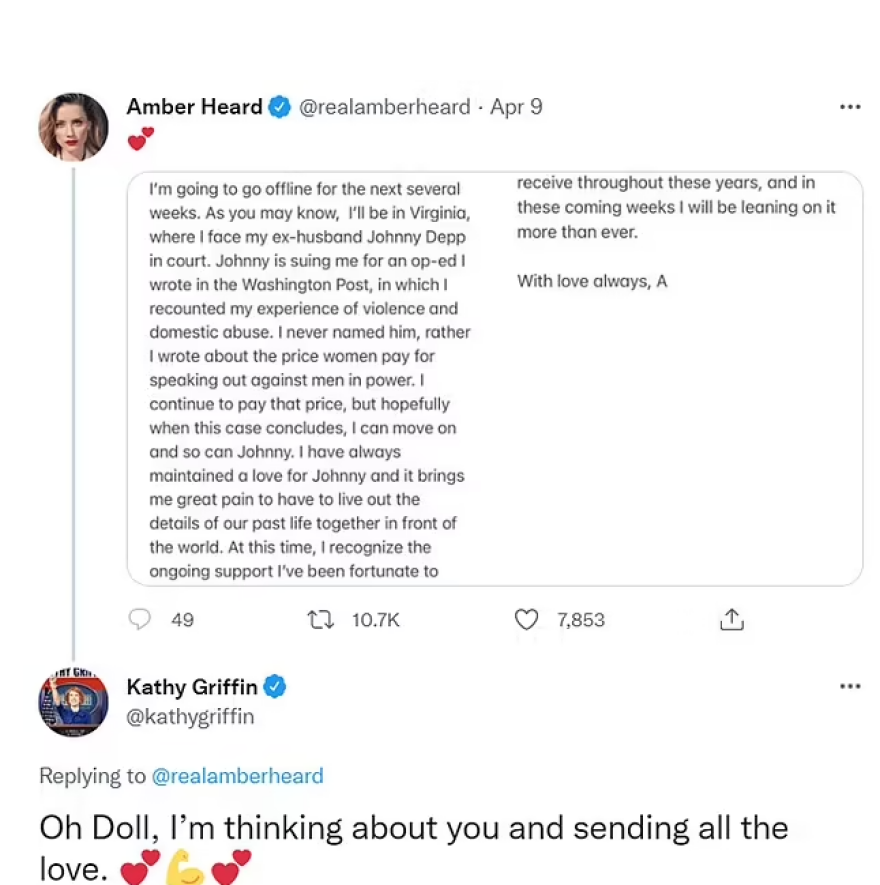The image size is (880, 885).
Task: Open Kathy Griffin's profile picture
Action: [x=73, y=704]
